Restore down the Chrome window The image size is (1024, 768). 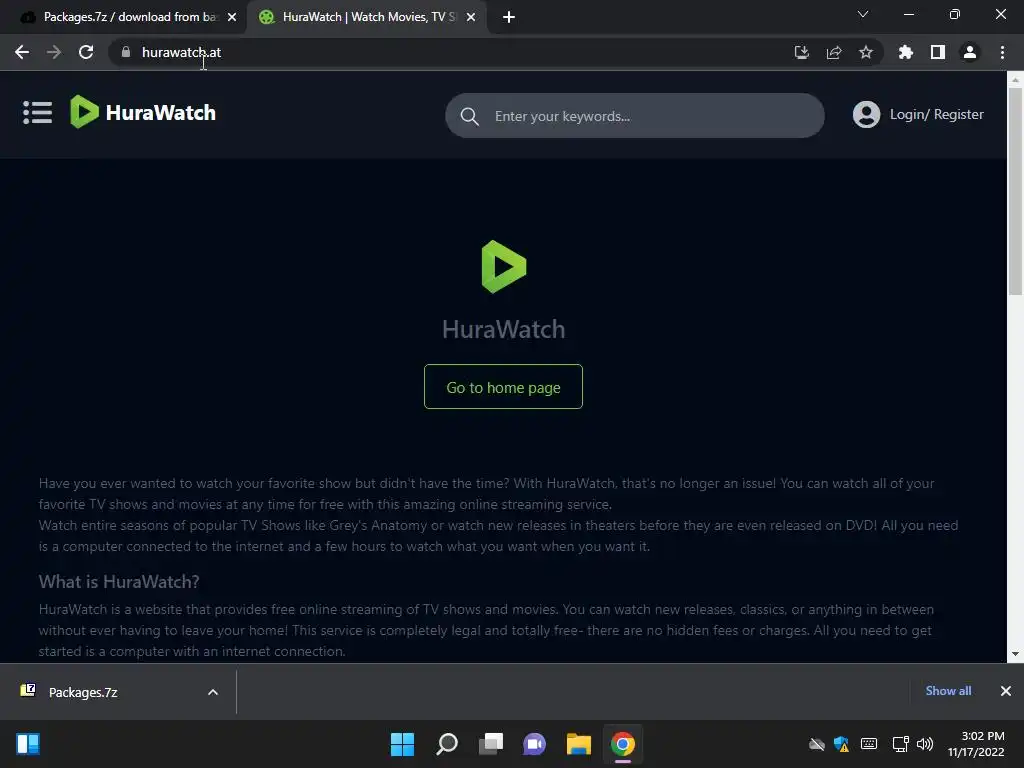(x=955, y=14)
